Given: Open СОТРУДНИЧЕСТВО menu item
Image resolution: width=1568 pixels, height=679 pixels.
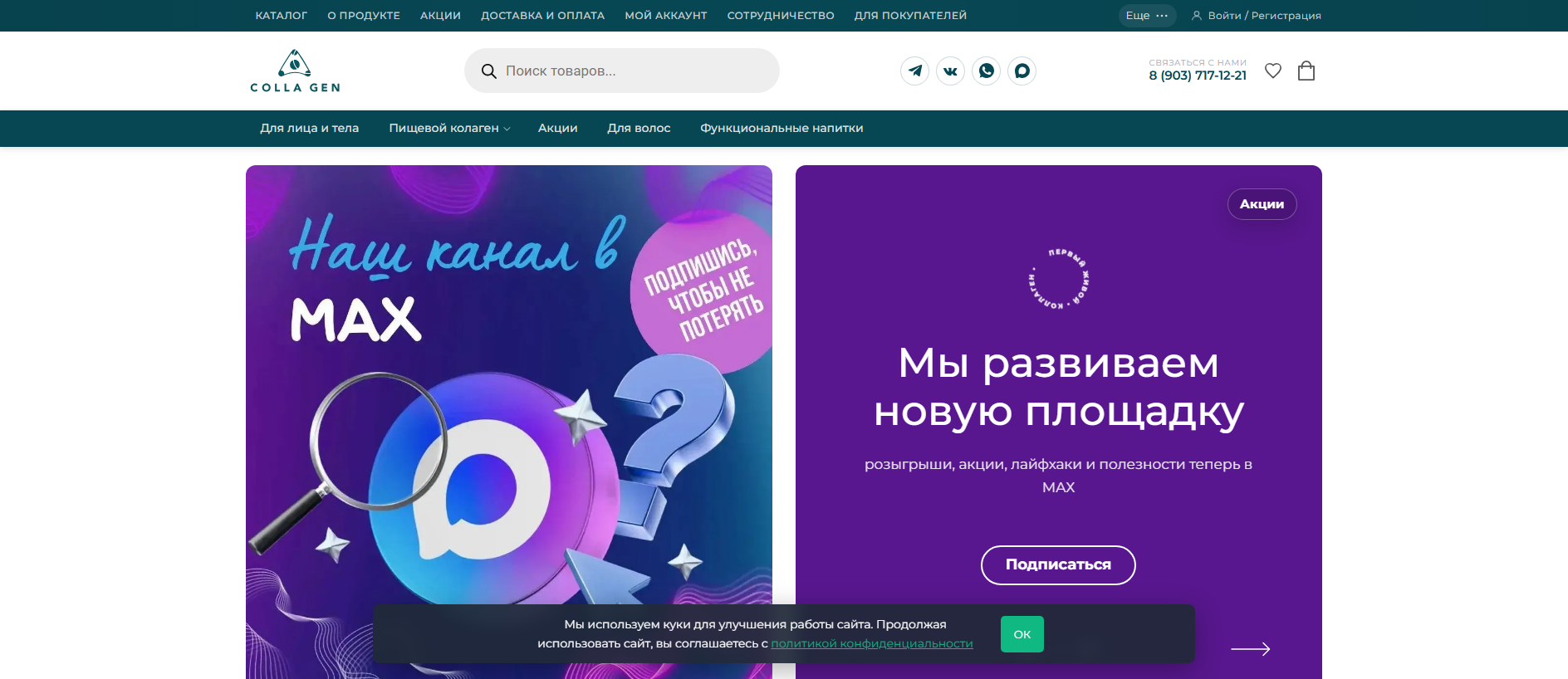Looking at the screenshot, I should 781,16.
